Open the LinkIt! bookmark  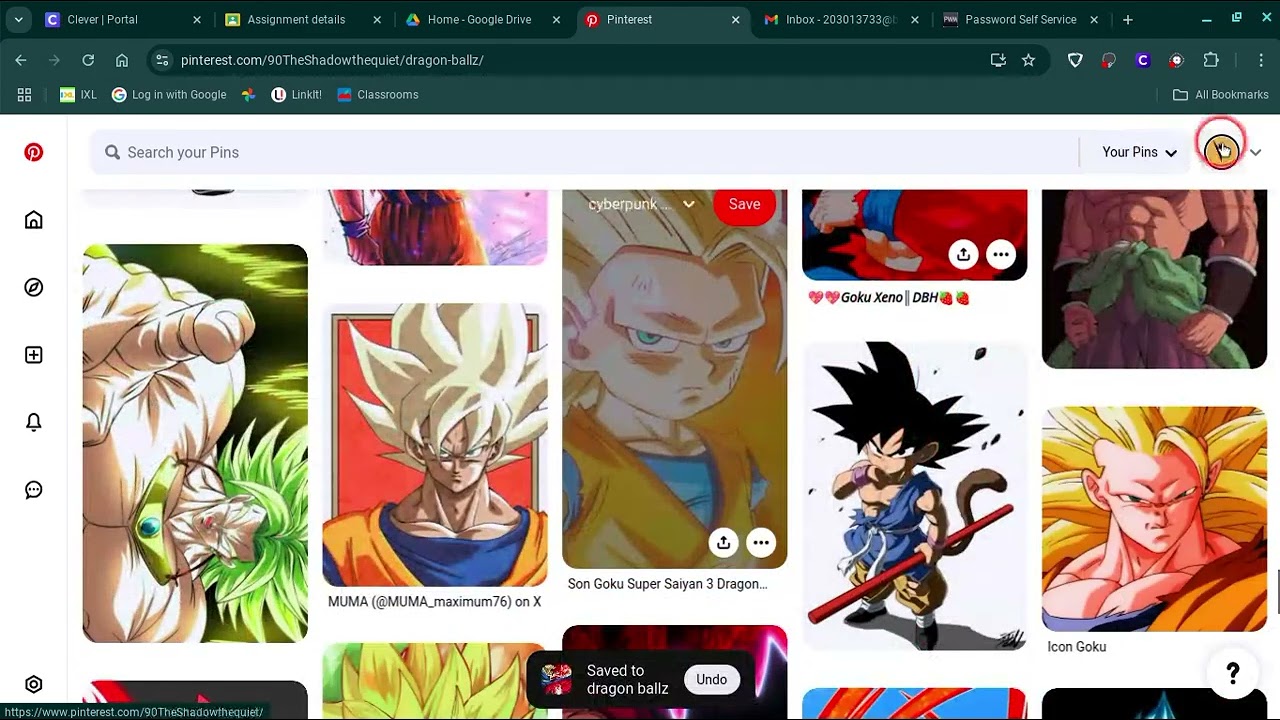click(296, 95)
